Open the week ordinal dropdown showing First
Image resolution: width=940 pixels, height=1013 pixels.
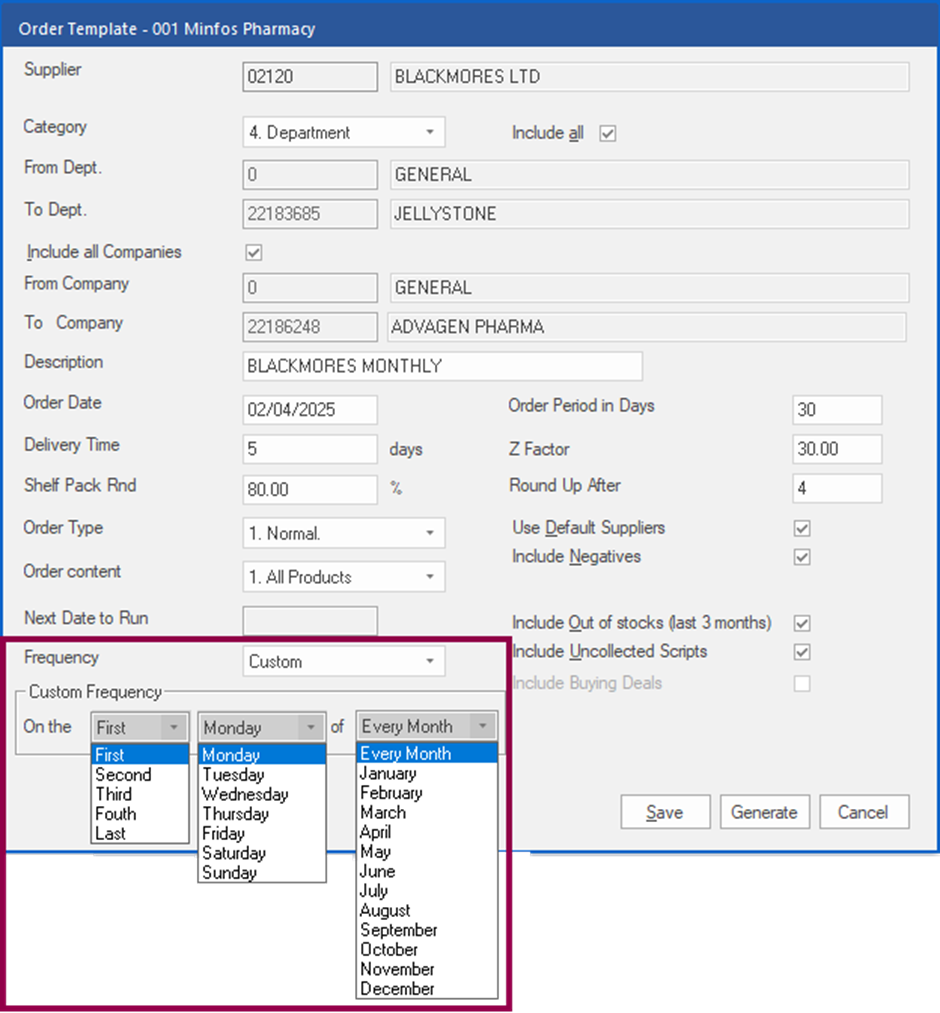(140, 727)
